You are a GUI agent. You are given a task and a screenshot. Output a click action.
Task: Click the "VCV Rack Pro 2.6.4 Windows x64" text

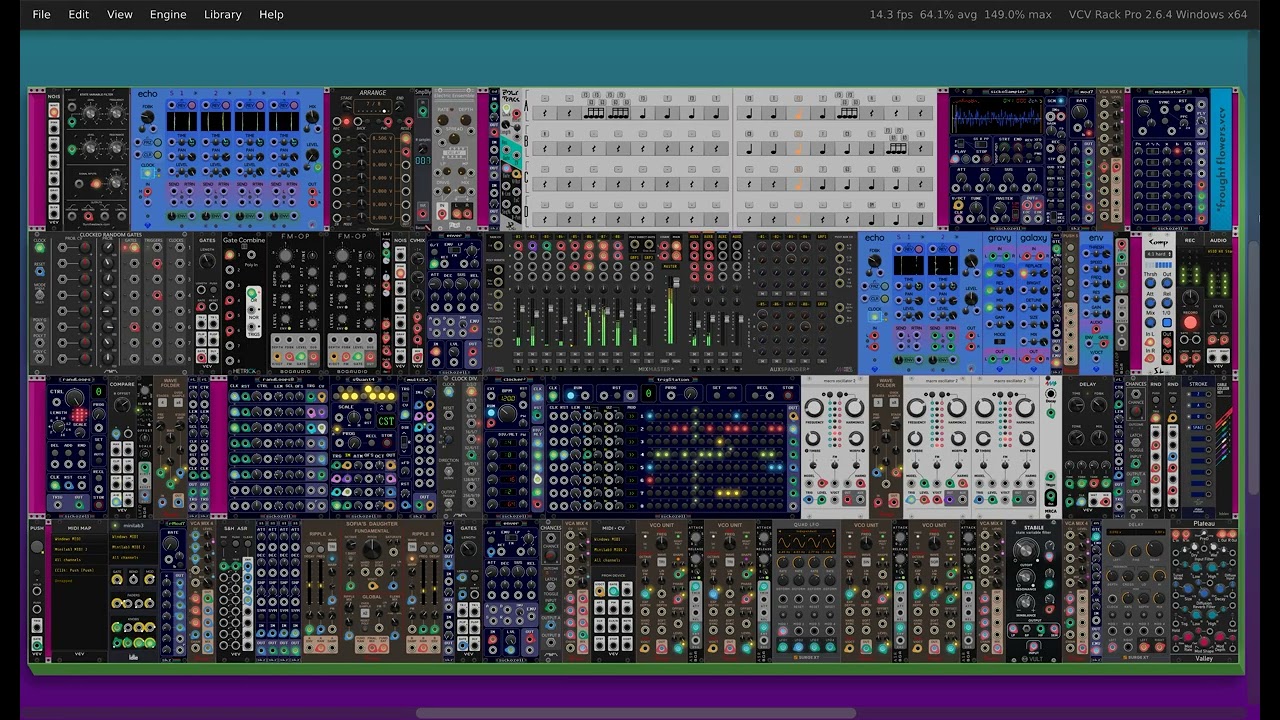coord(1158,14)
